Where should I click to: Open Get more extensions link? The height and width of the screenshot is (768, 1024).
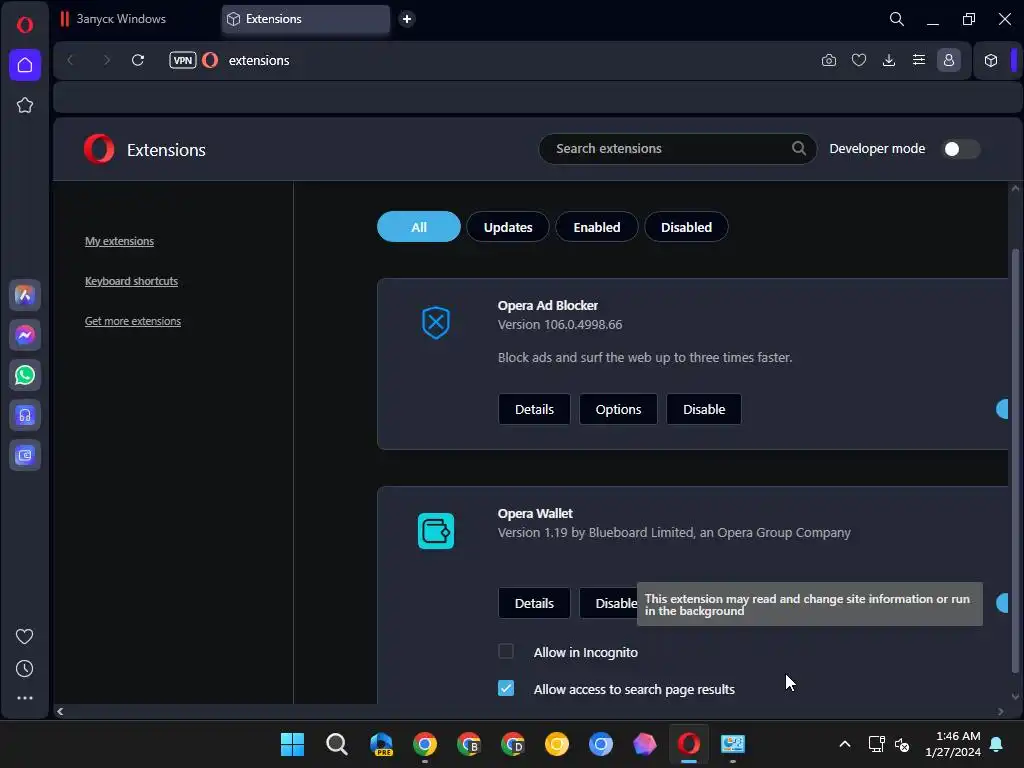tap(133, 321)
